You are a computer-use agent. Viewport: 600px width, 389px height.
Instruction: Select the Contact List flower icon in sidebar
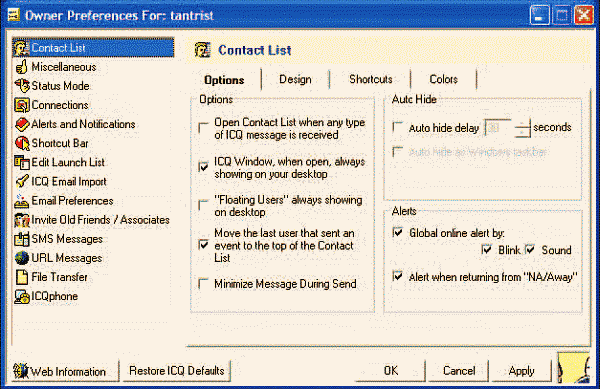21,48
